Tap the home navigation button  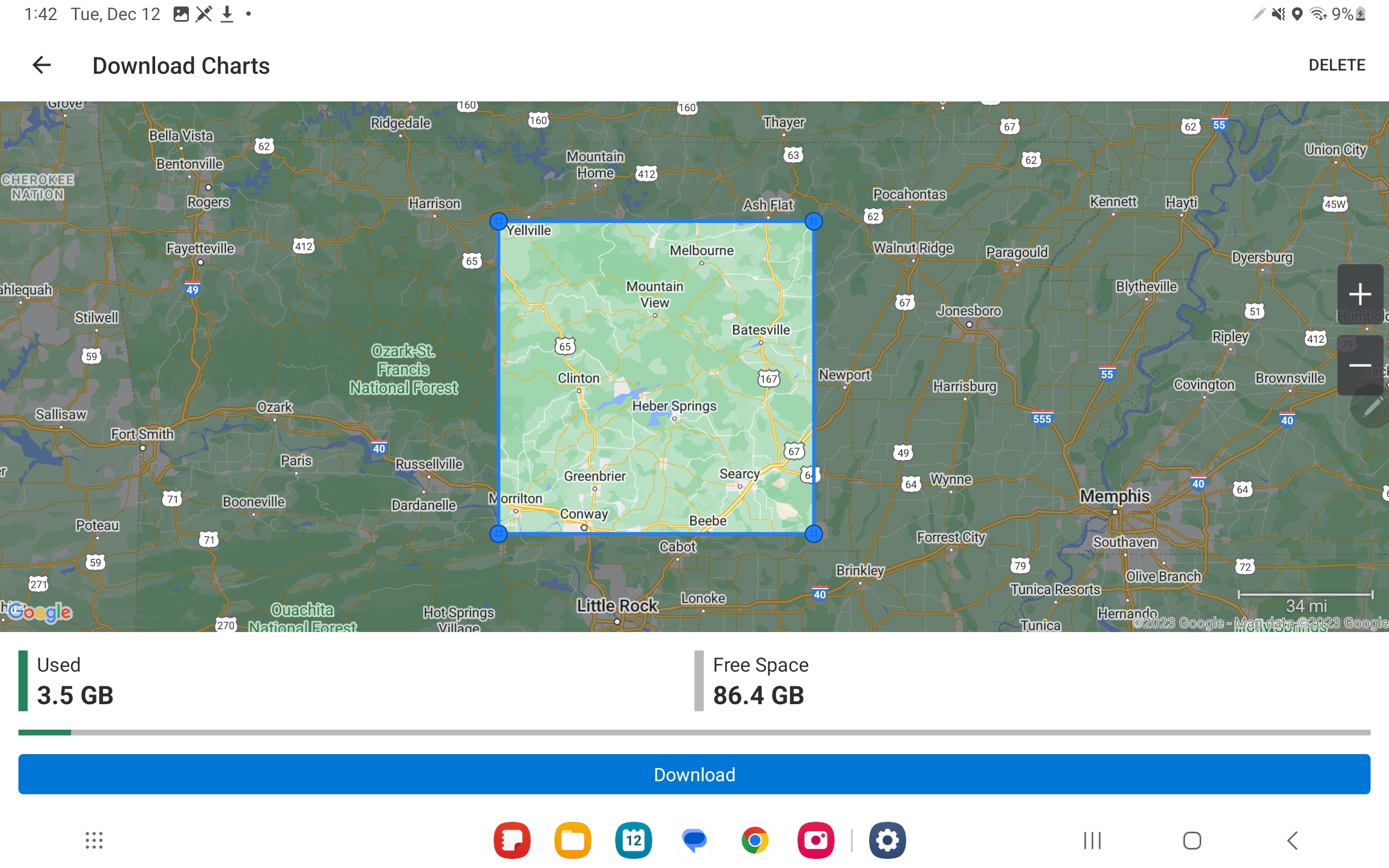click(x=1192, y=840)
